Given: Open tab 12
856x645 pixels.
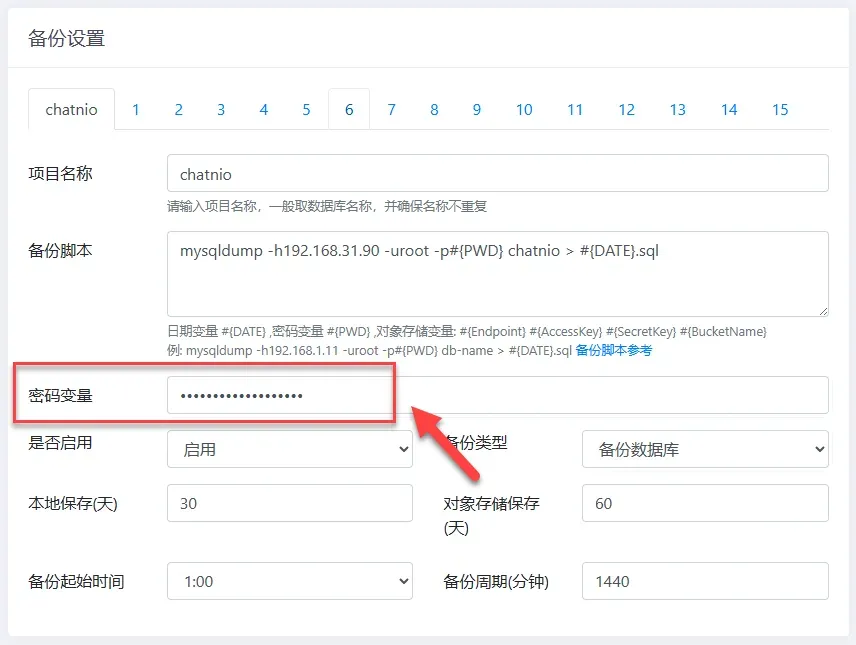Looking at the screenshot, I should point(626,109).
